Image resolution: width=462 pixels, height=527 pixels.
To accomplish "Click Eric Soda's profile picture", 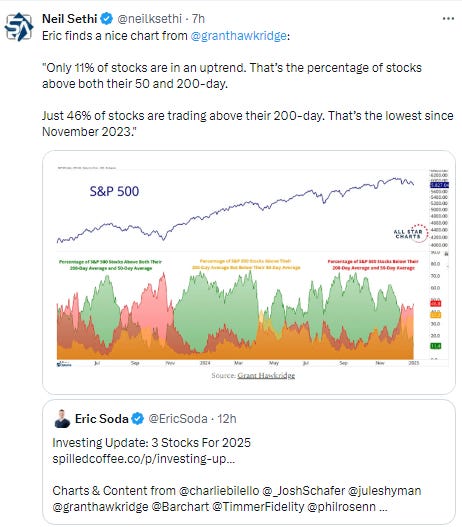I will click(x=62, y=419).
